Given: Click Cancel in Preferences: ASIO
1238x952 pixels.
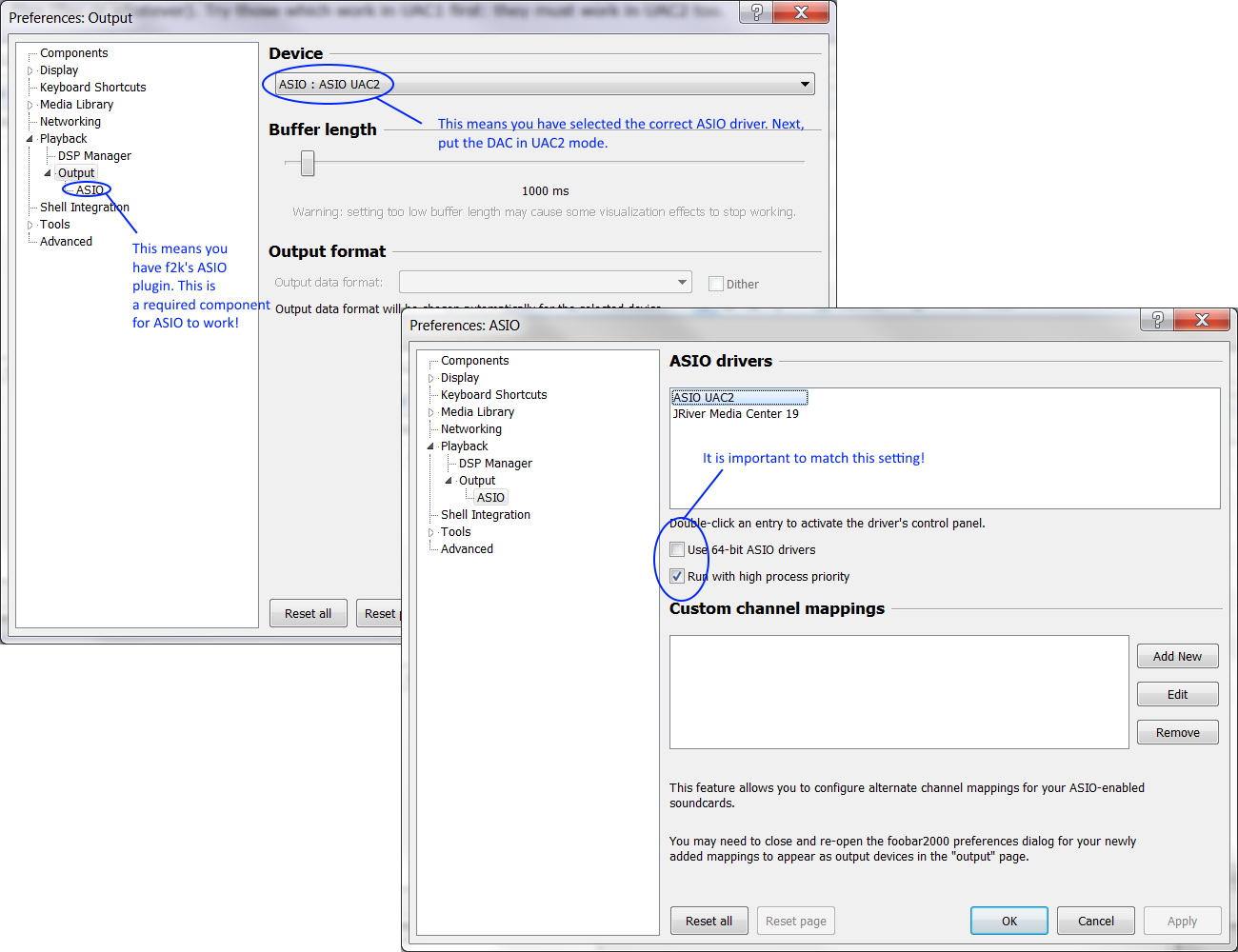Looking at the screenshot, I should (1096, 921).
